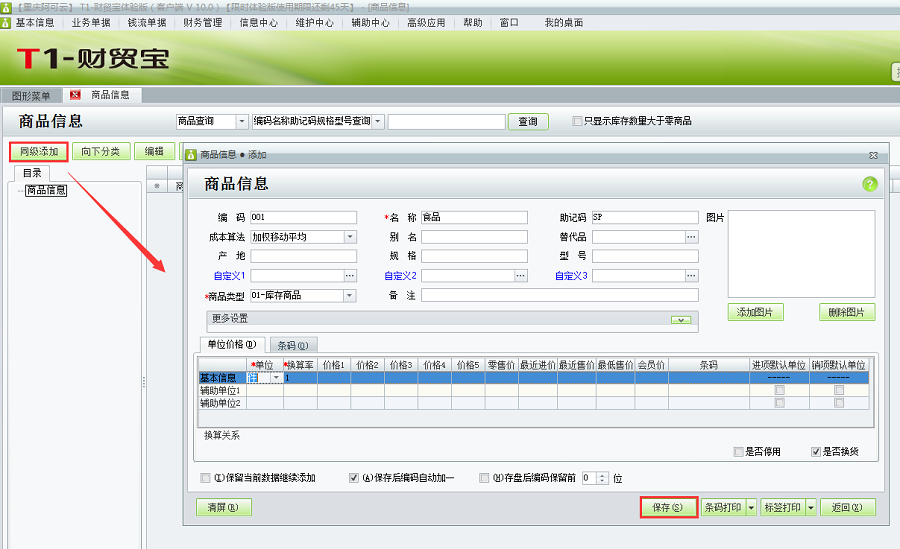Click the dialog title bar app icon
The height and width of the screenshot is (549, 900).
click(x=192, y=154)
